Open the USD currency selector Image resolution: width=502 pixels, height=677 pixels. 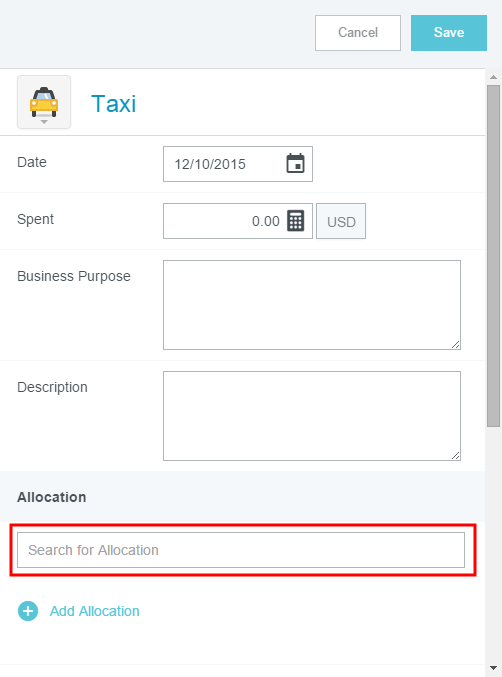click(x=341, y=221)
